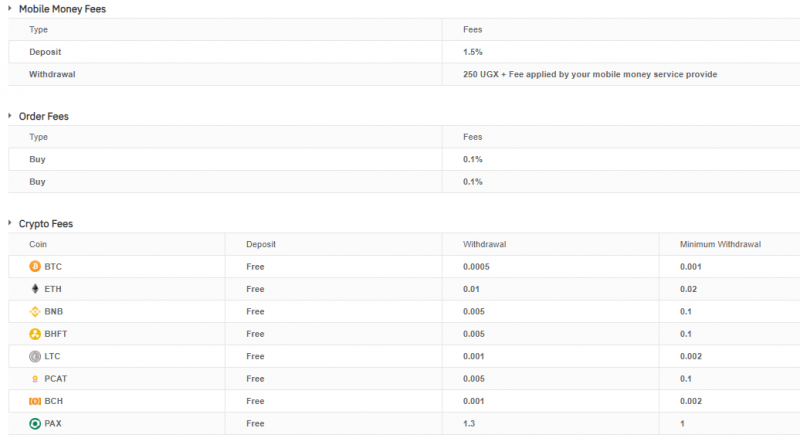The width and height of the screenshot is (800, 445).
Task: Click the BCH coin icon
Action: coord(35,401)
